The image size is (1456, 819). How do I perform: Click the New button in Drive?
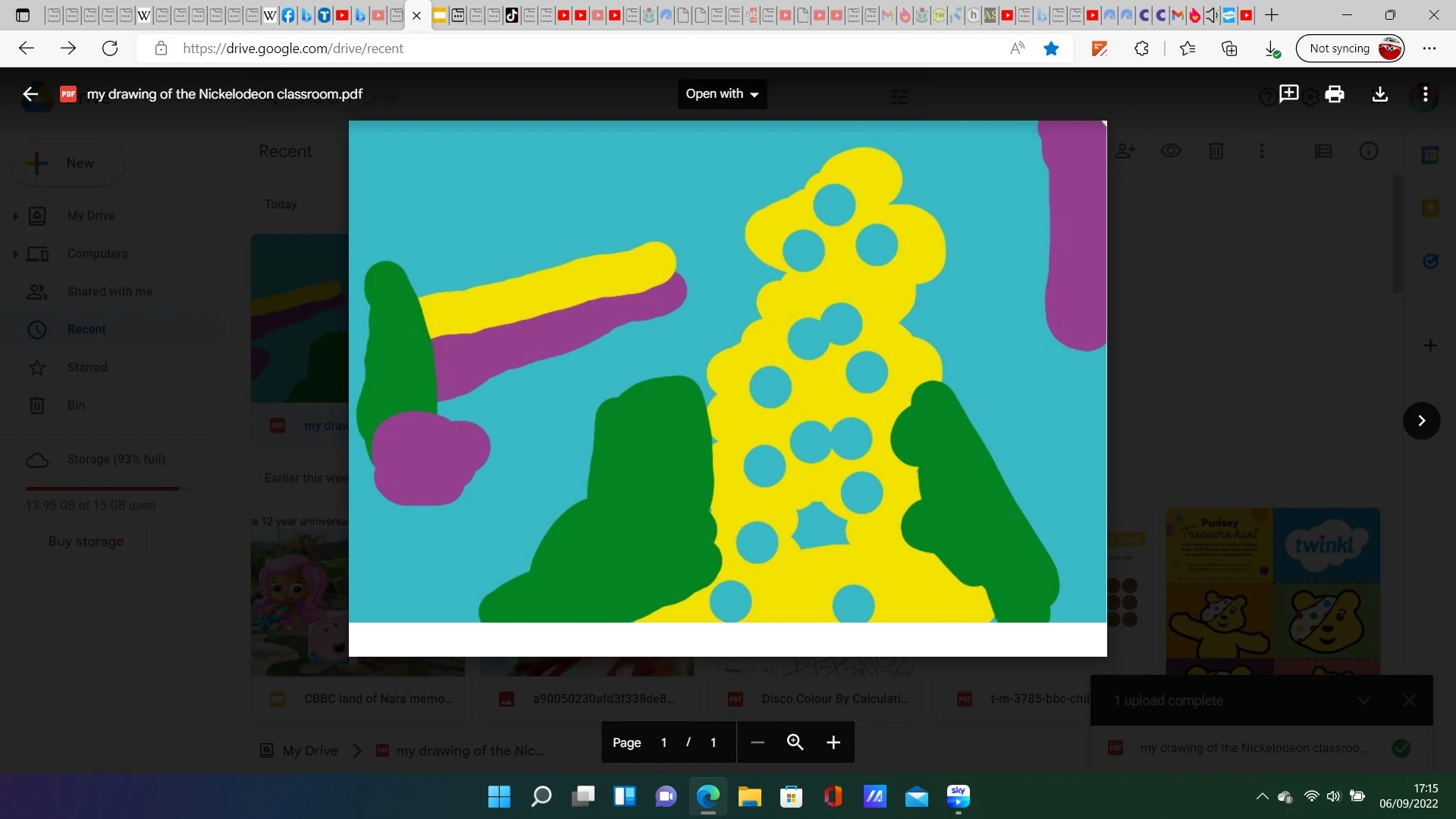[x=67, y=162]
